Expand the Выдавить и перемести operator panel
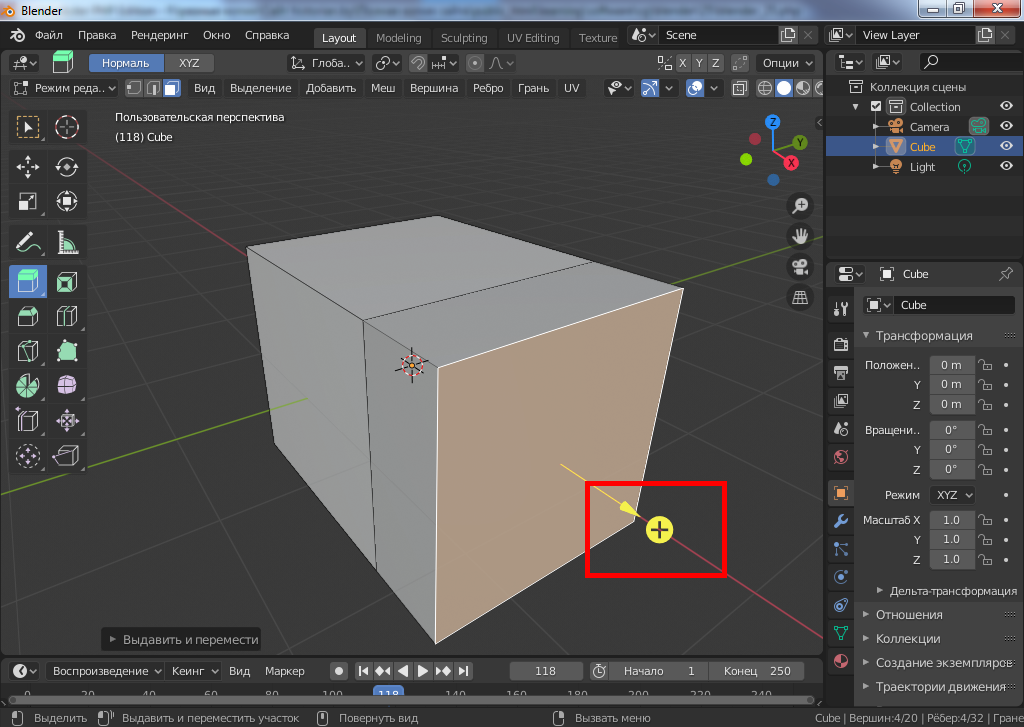 click(182, 639)
